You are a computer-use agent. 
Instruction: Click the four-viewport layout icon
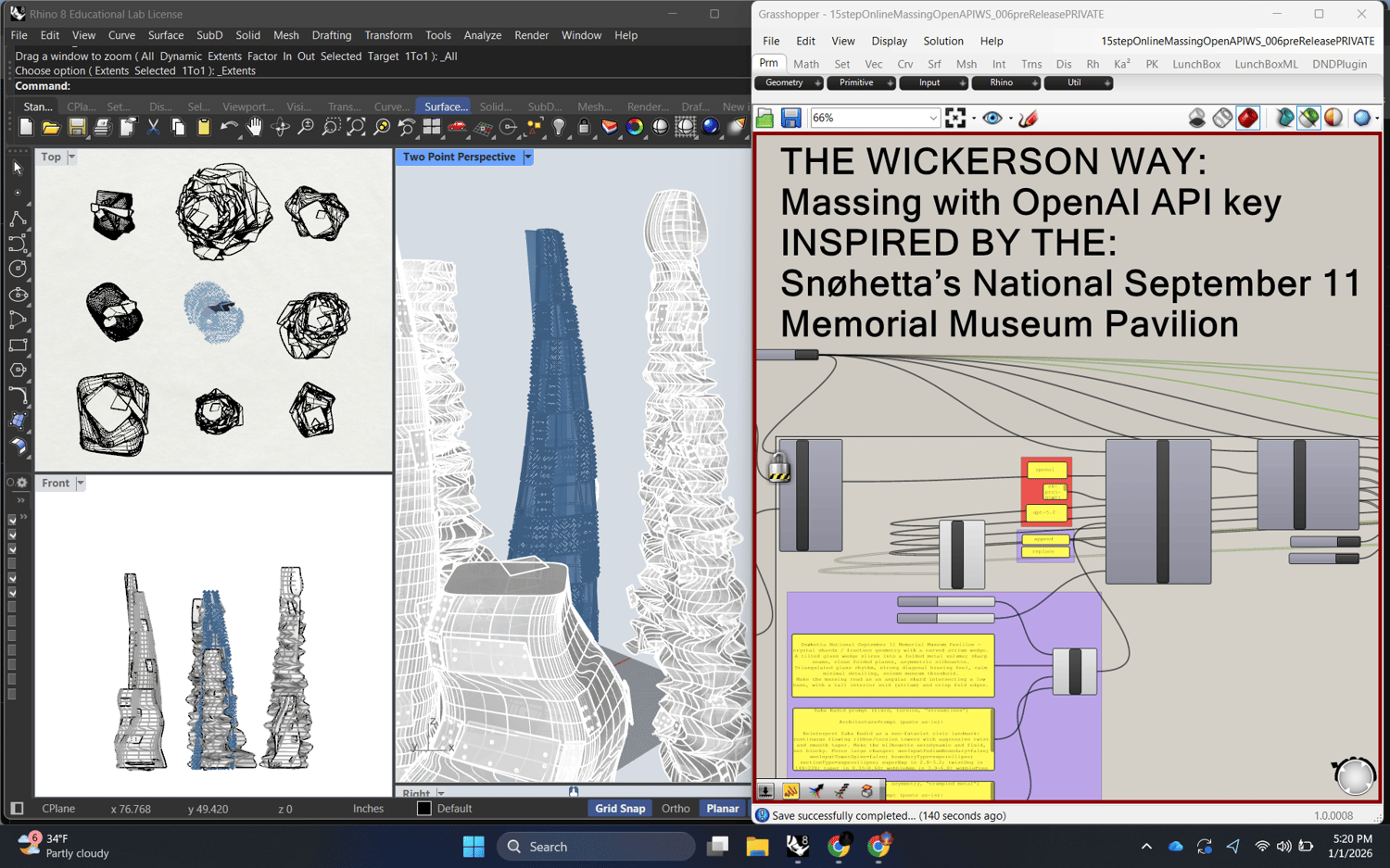tap(432, 128)
